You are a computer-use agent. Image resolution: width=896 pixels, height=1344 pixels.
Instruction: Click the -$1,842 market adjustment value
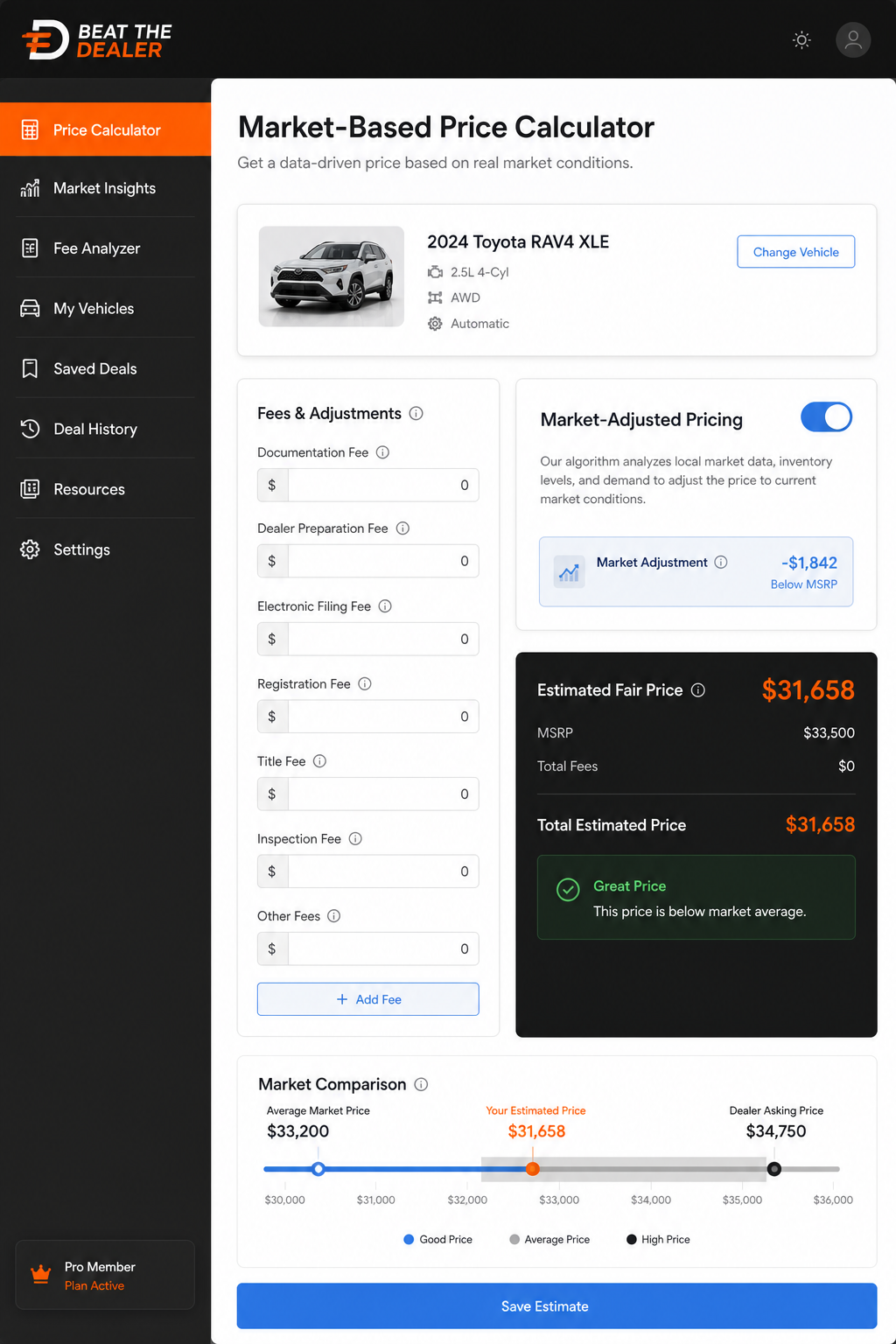[809, 563]
